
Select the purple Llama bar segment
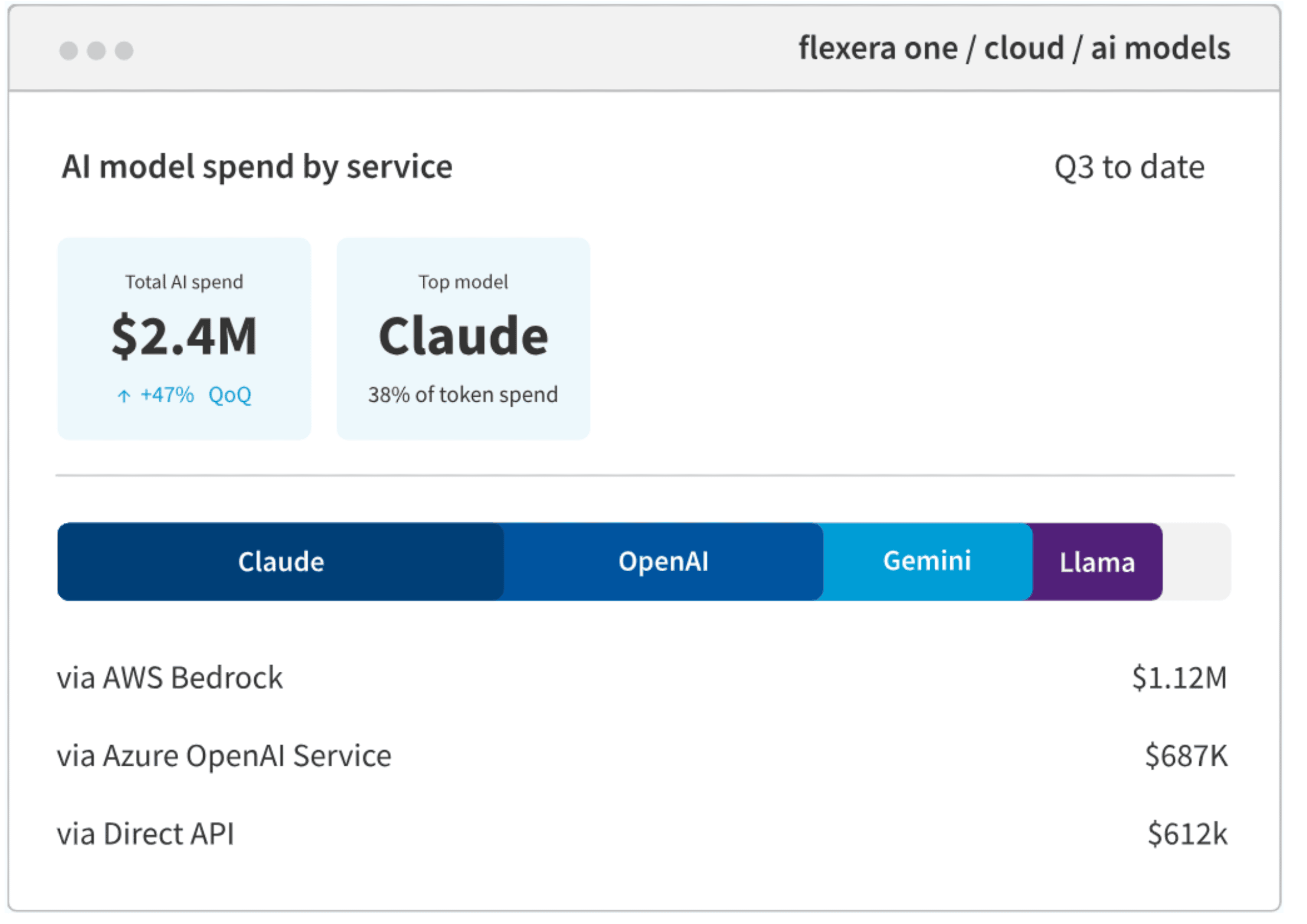pos(1097,562)
